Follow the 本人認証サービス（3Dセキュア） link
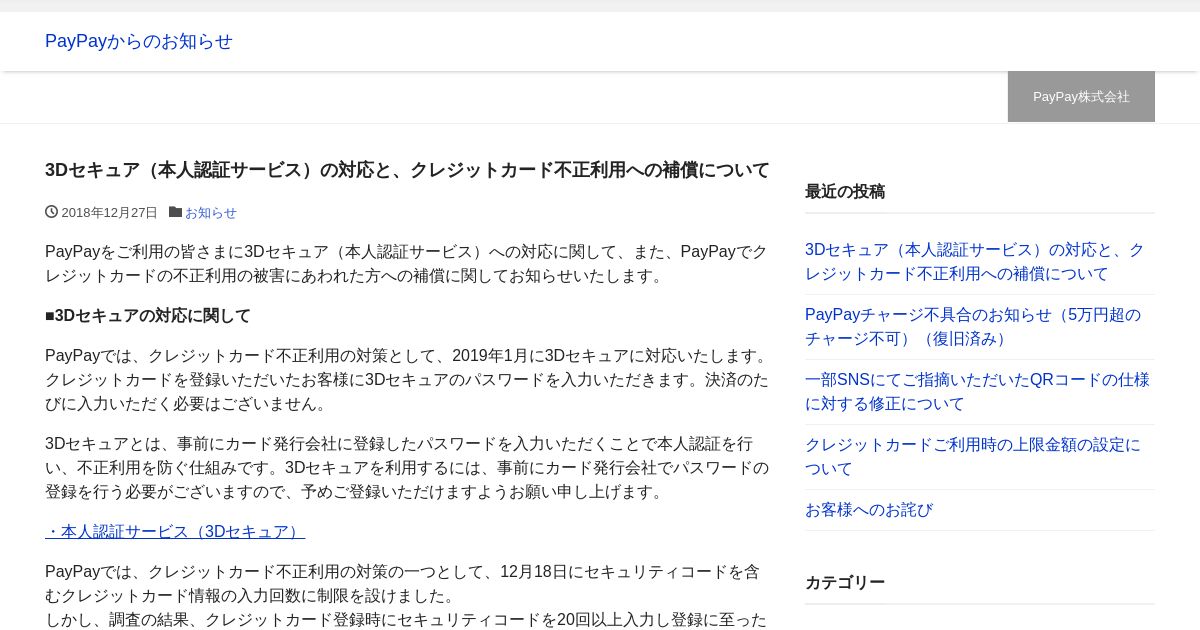 [x=175, y=532]
